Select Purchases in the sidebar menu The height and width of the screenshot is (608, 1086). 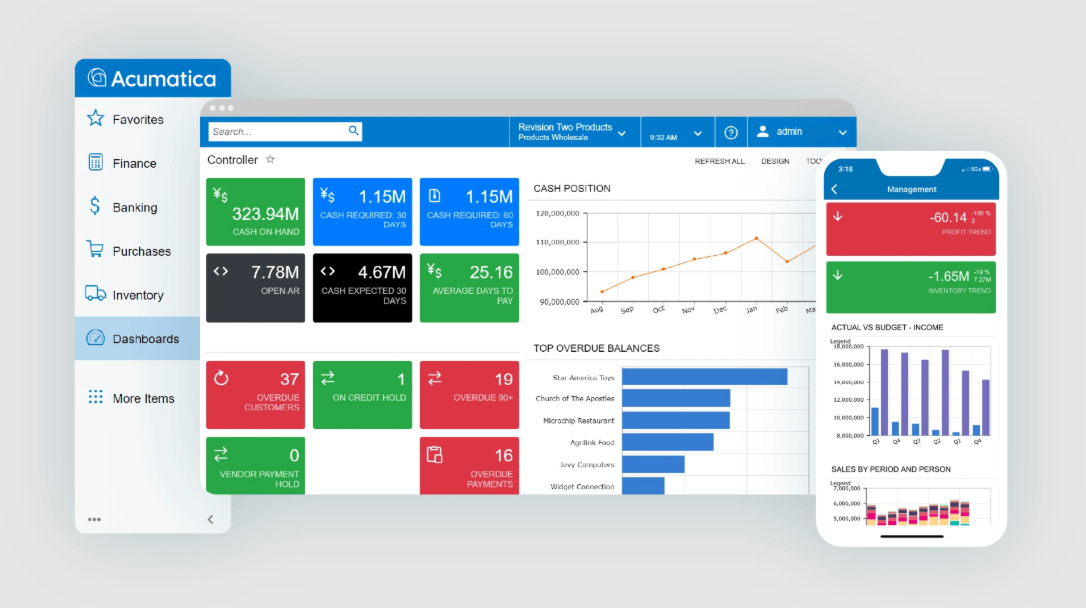point(141,251)
